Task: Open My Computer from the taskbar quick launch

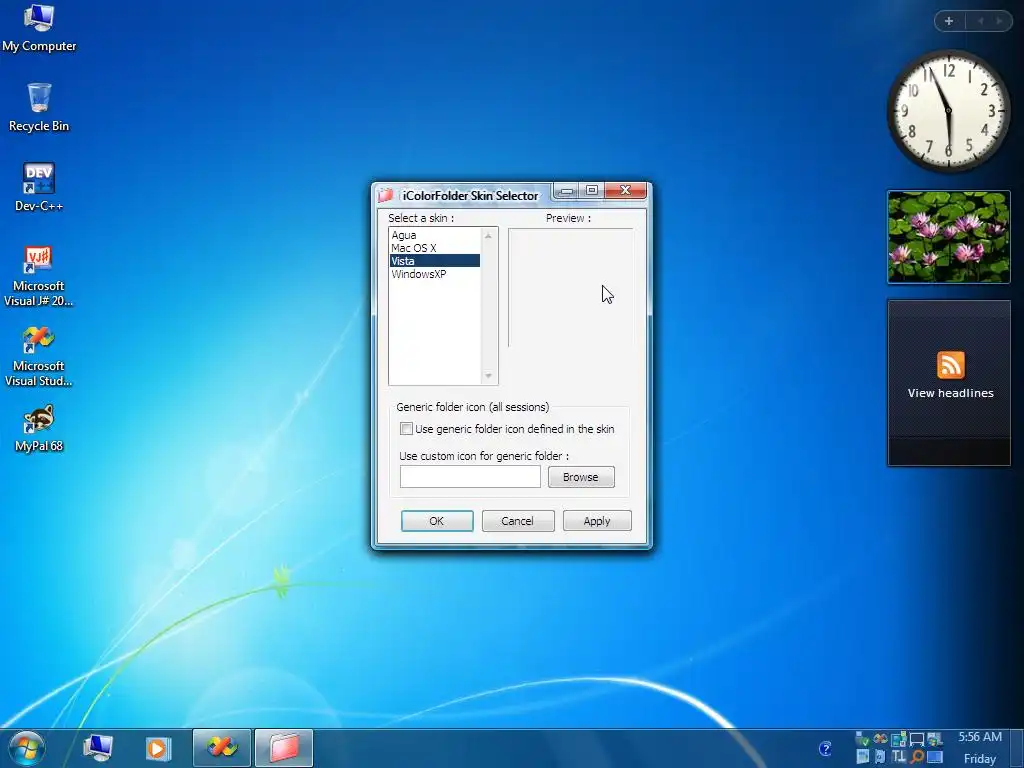Action: [98, 748]
